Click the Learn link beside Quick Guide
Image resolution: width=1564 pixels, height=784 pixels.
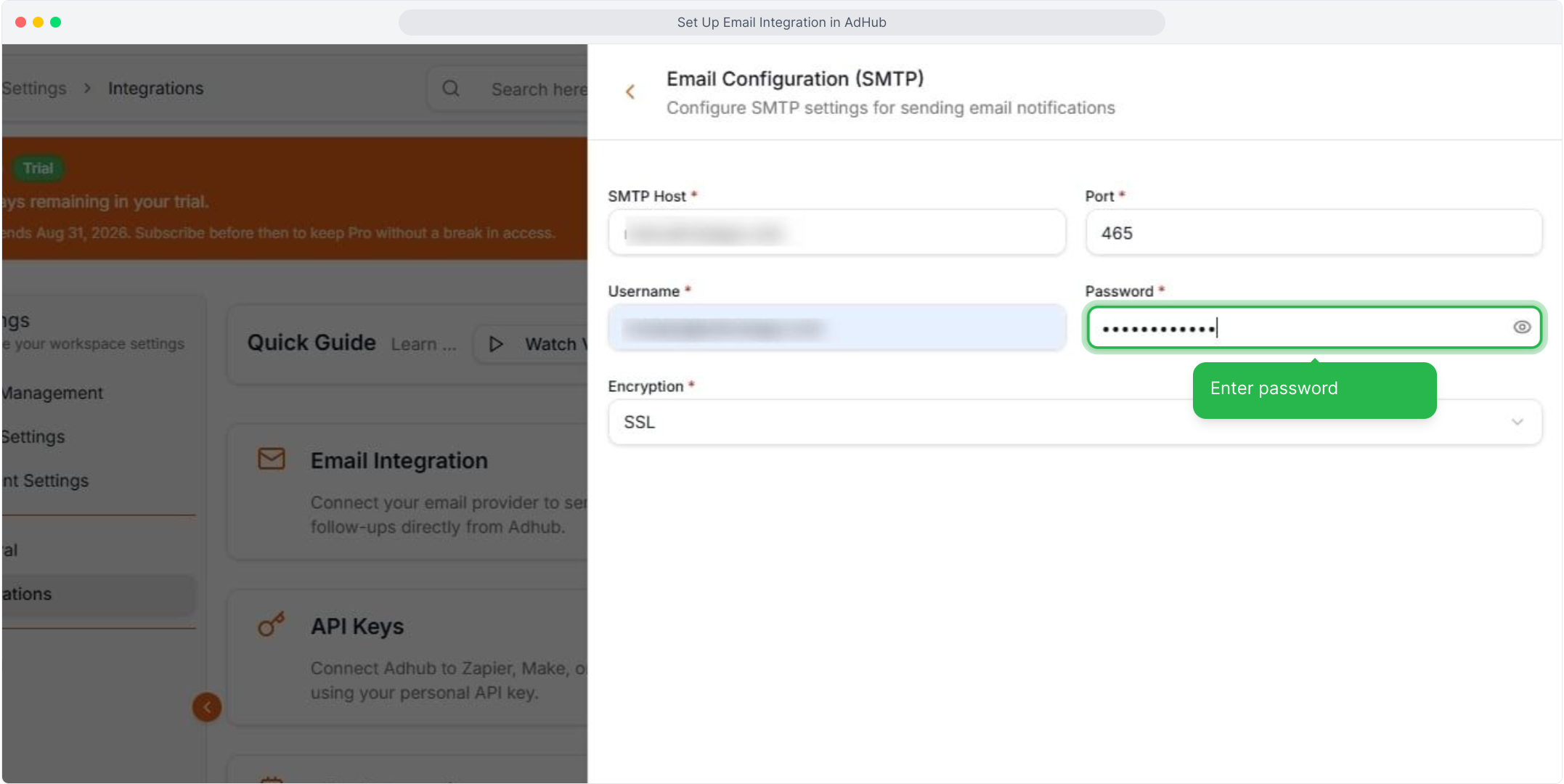click(x=423, y=344)
